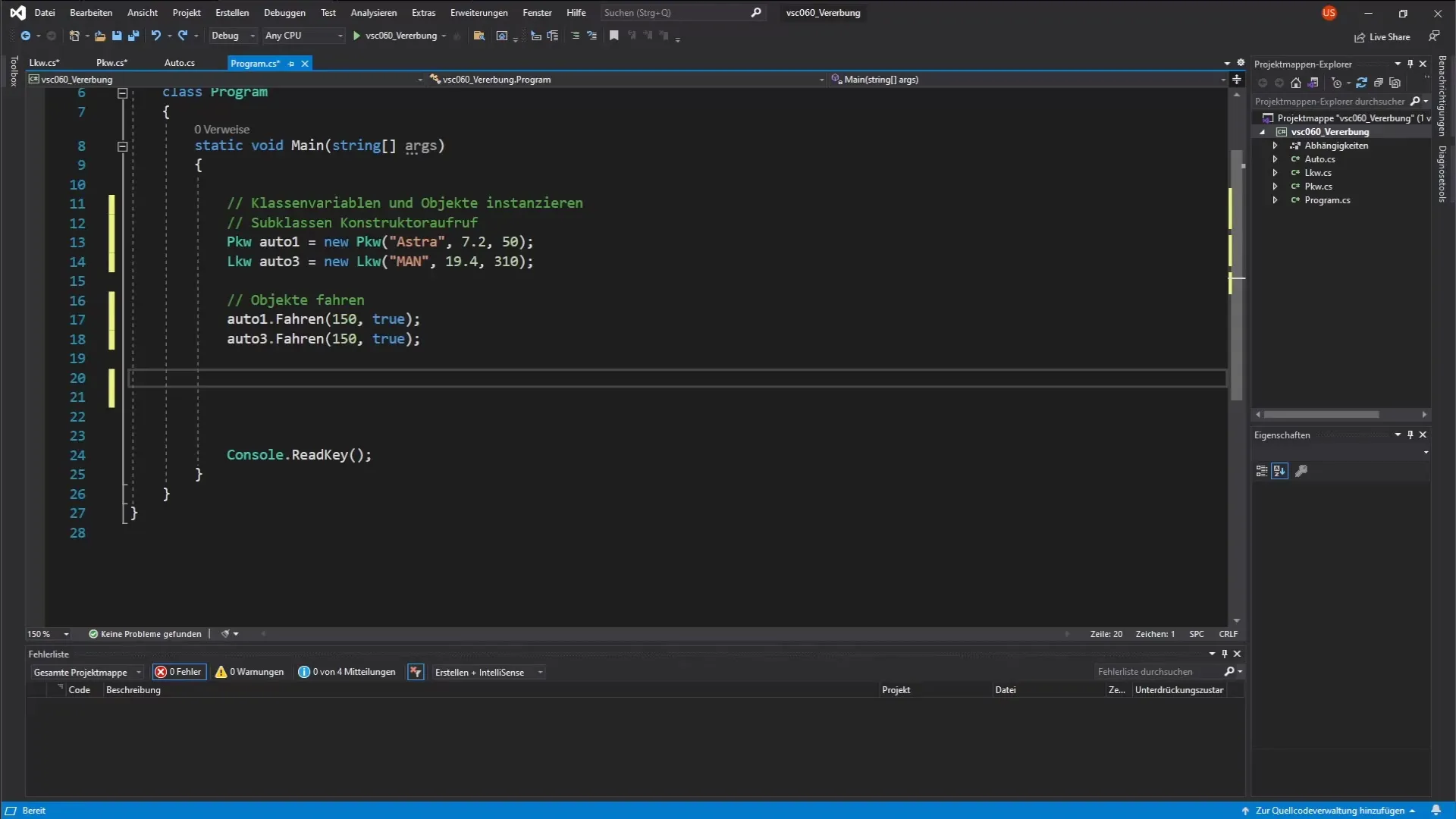The image size is (1456, 819).
Task: Switch to the Lkw.cs* tab
Action: click(44, 63)
